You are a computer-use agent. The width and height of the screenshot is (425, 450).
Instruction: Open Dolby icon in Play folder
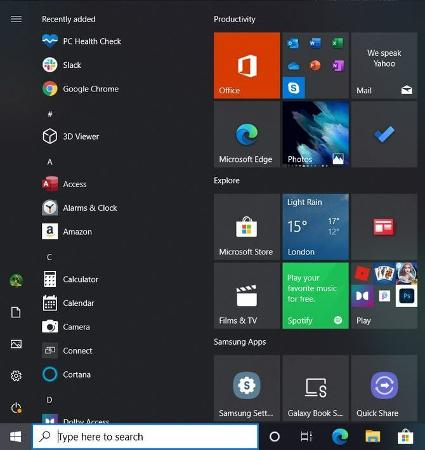pyautogui.click(x=362, y=296)
